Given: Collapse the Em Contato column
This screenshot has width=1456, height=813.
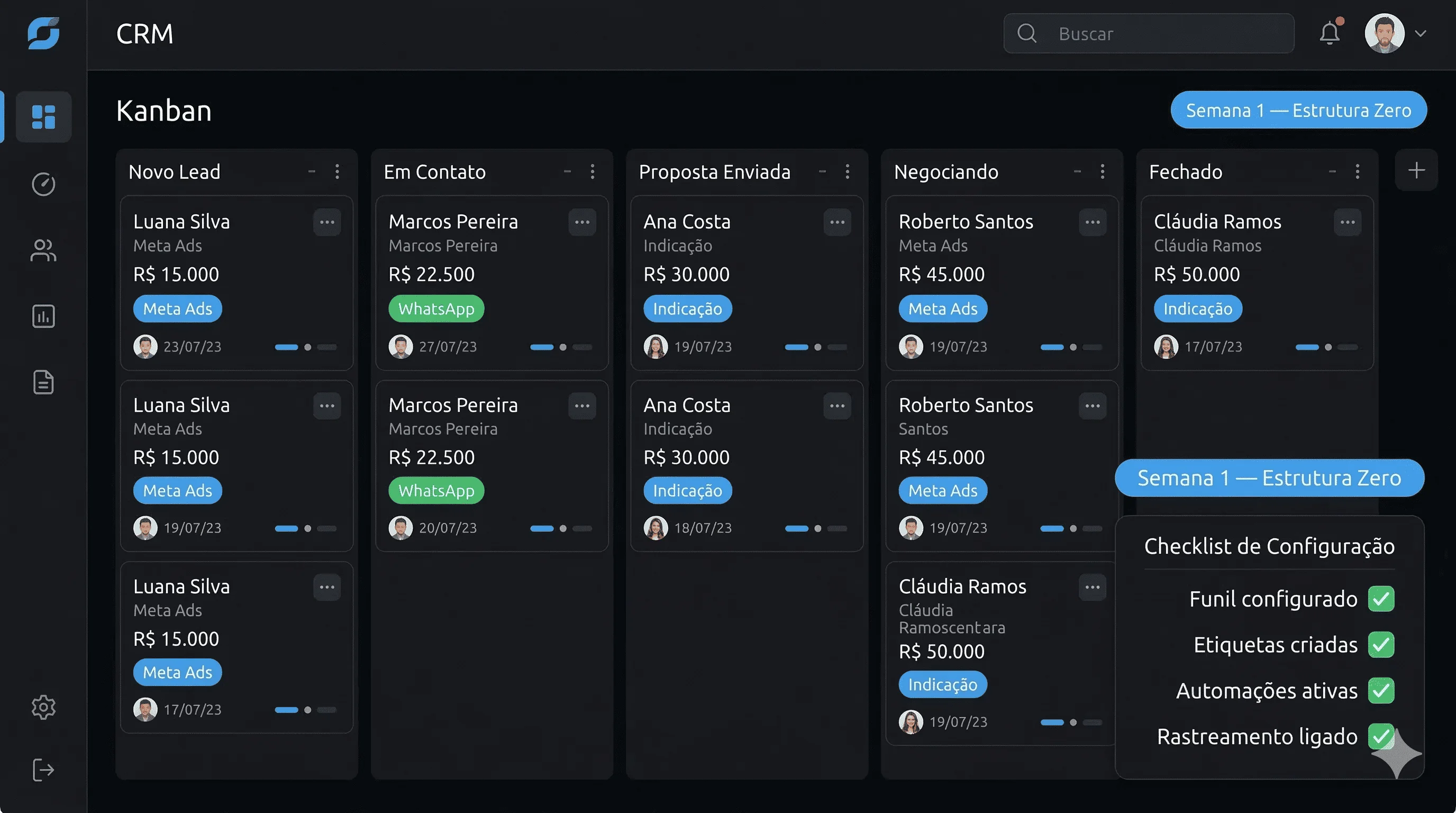Looking at the screenshot, I should click(x=567, y=171).
